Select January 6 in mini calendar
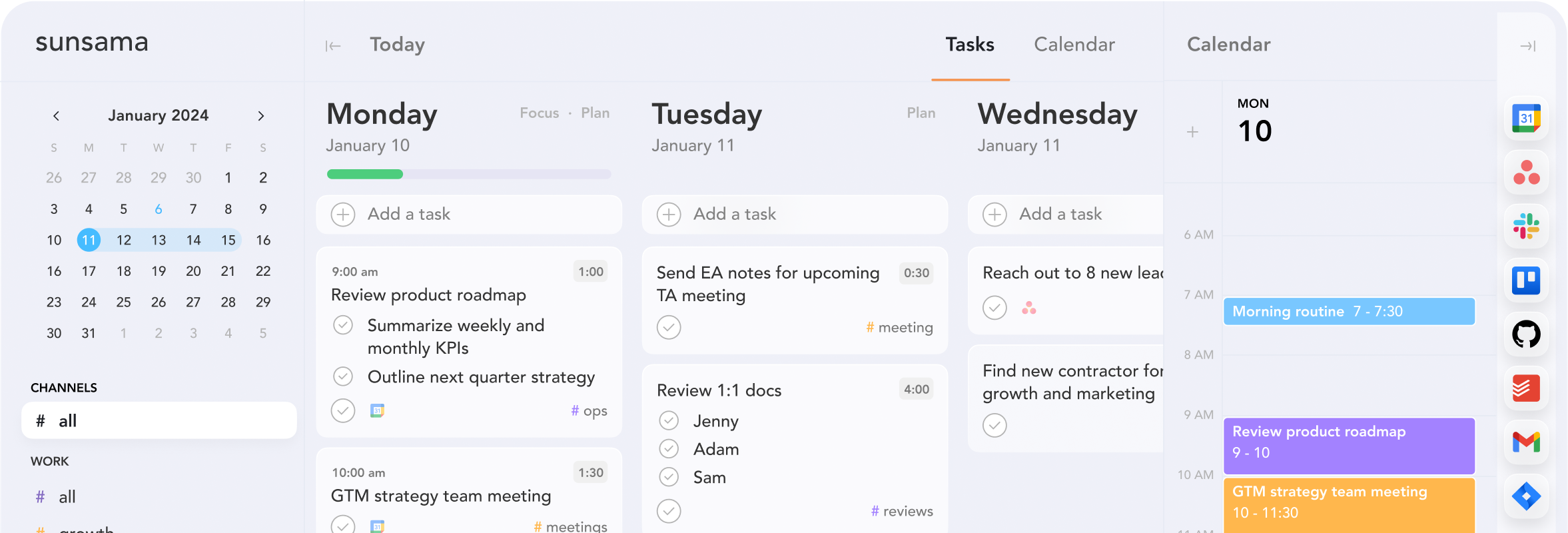Screen dimensions: 1568x533 159,209
